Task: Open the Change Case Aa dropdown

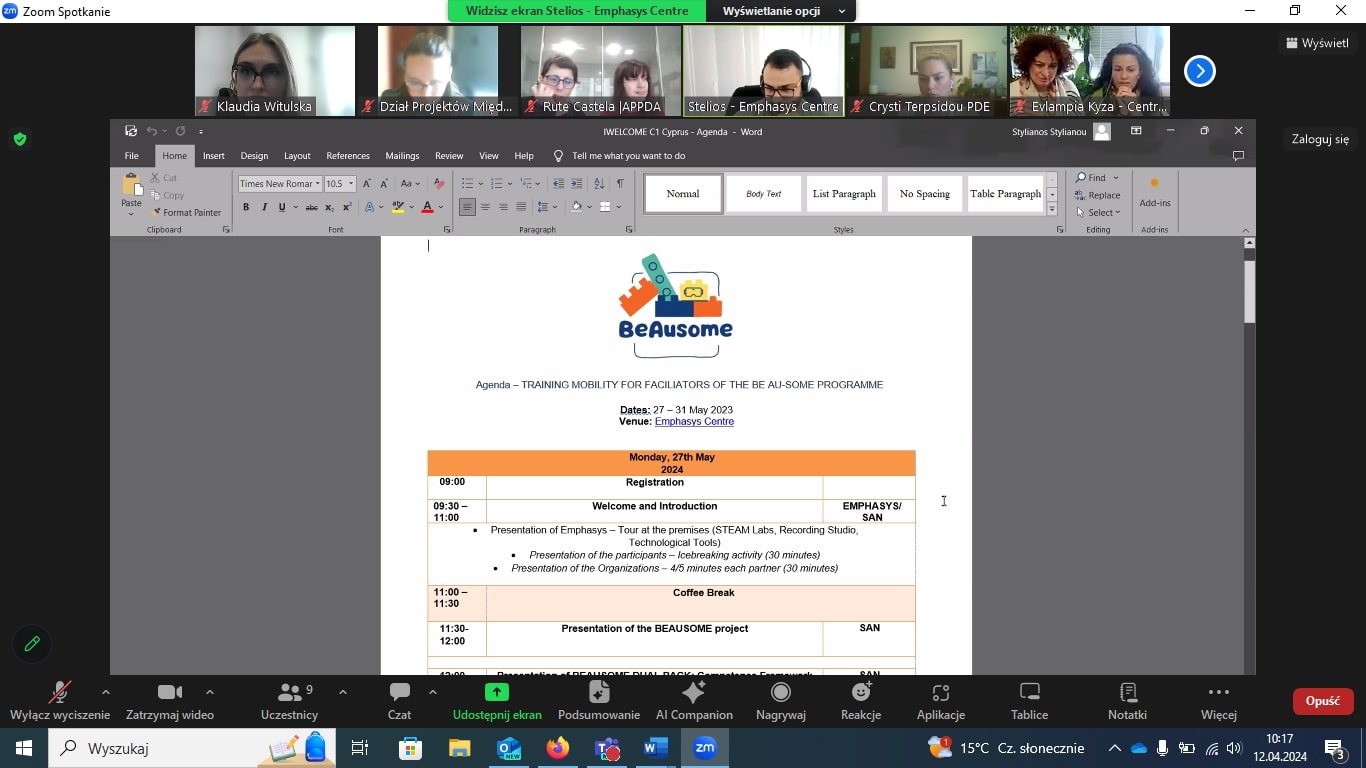Action: [410, 184]
